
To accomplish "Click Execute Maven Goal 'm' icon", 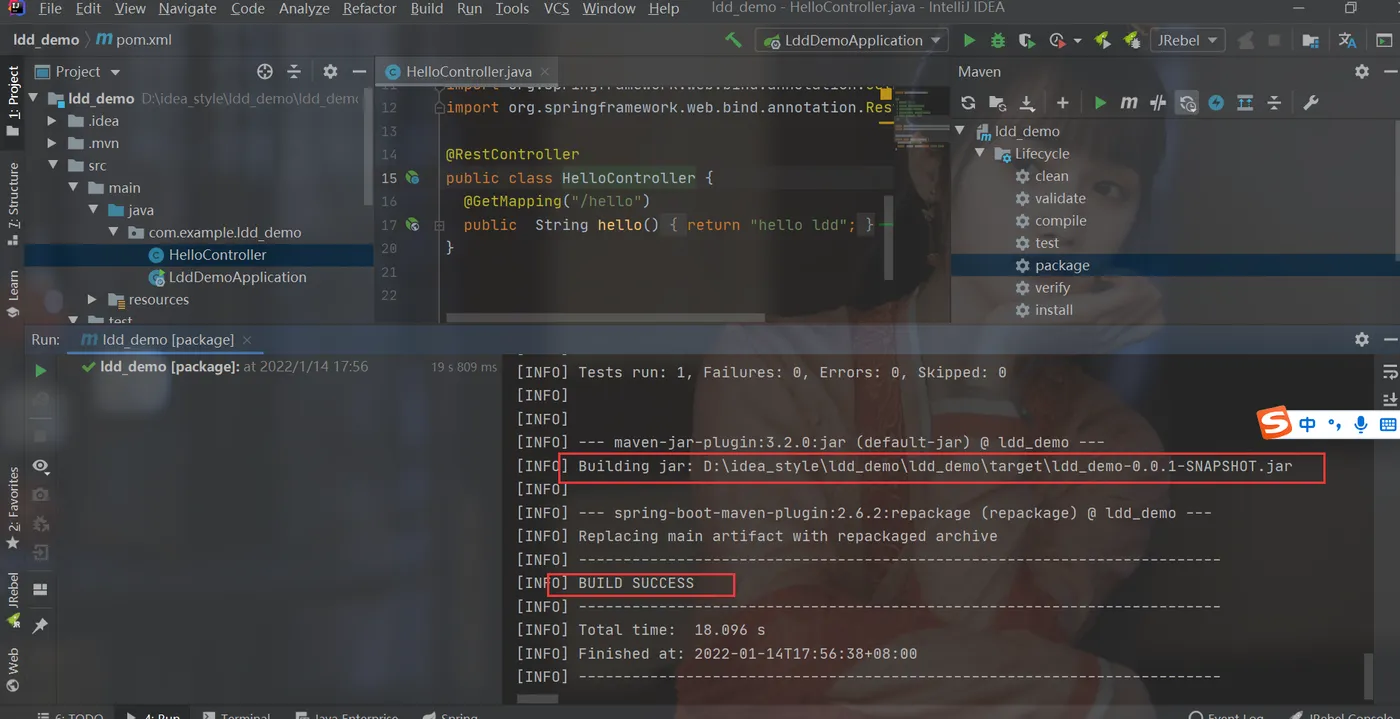I will tap(1129, 103).
